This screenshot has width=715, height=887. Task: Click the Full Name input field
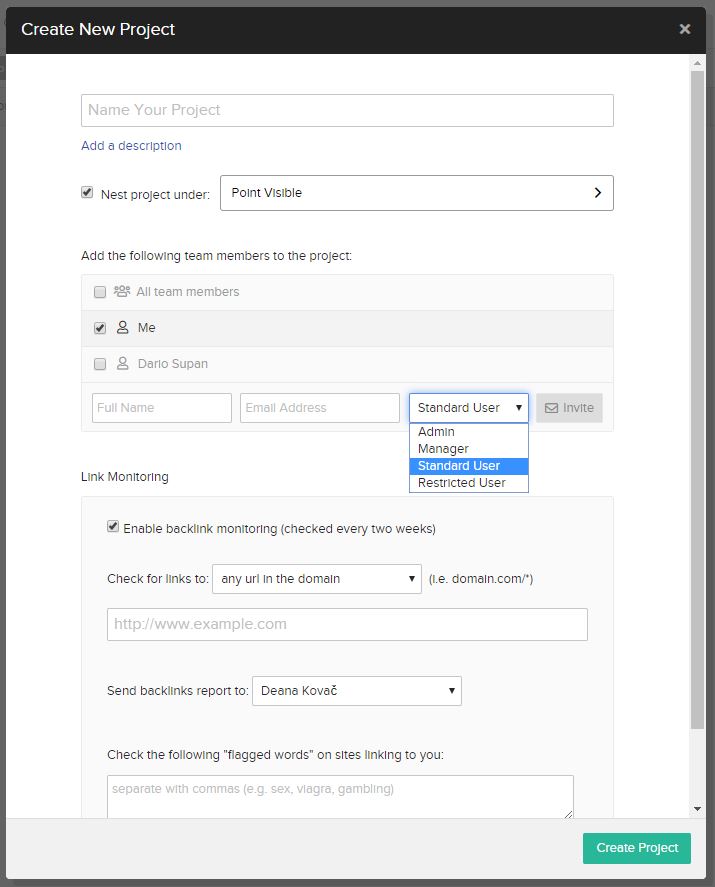click(162, 408)
